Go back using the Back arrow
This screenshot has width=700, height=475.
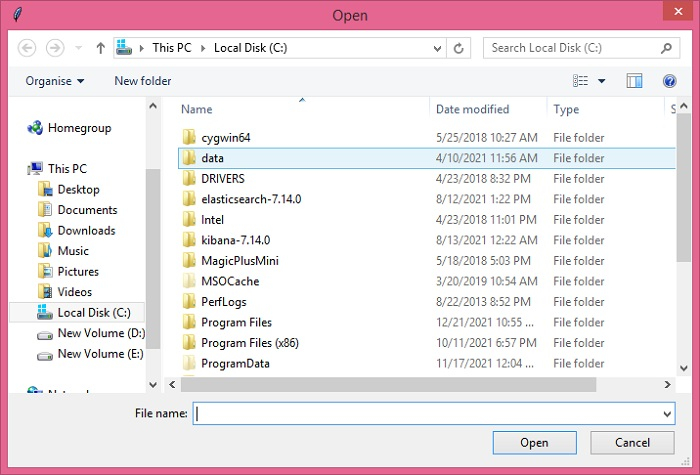click(27, 48)
